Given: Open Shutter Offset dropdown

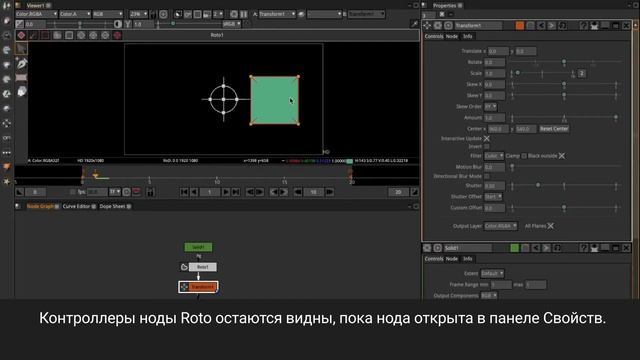Looking at the screenshot, I should click(x=493, y=197).
